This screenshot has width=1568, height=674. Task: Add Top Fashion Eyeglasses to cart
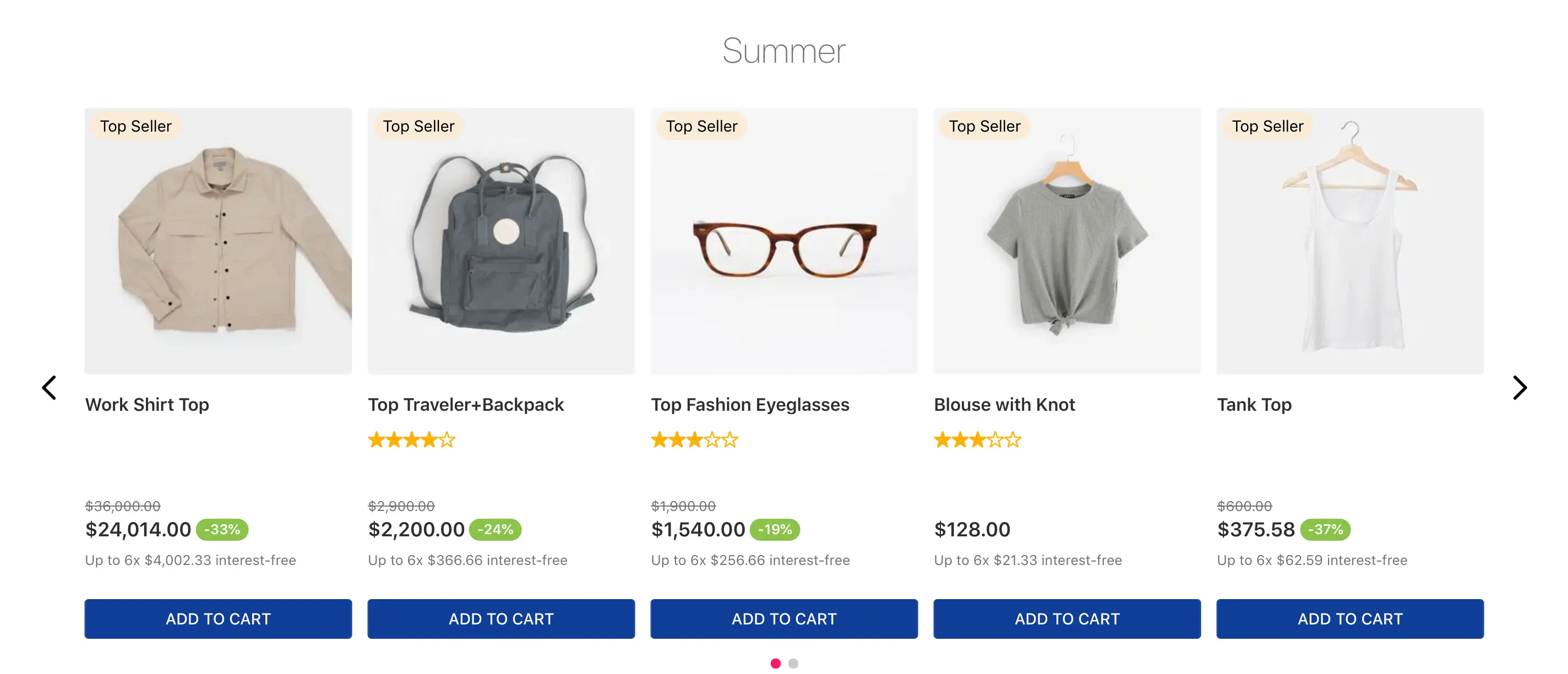click(784, 618)
